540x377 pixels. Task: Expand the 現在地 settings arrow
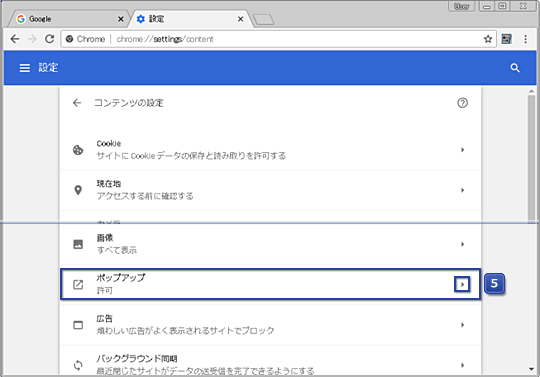click(463, 190)
